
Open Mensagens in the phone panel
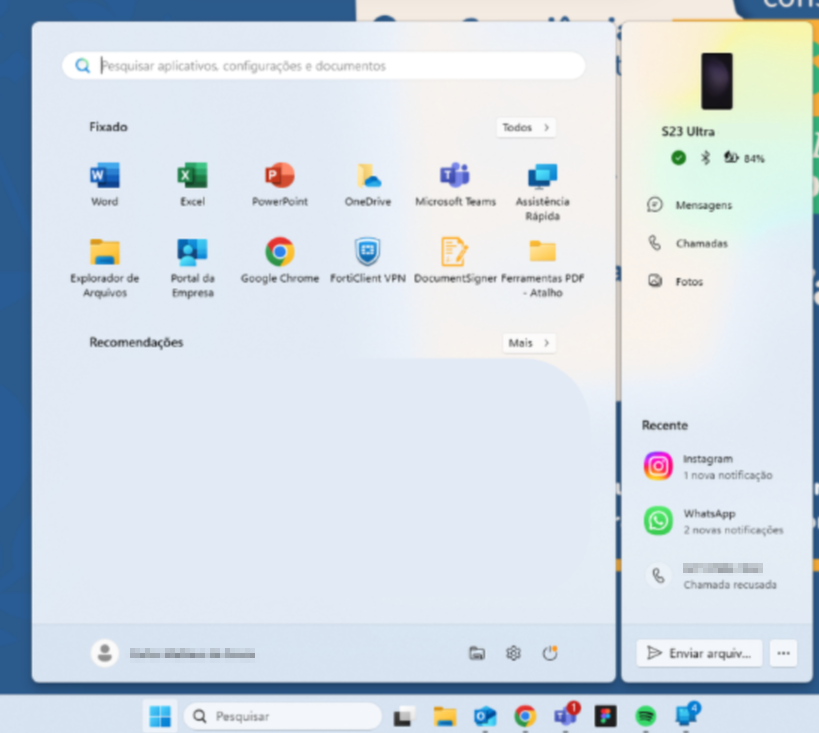pyautogui.click(x=703, y=205)
